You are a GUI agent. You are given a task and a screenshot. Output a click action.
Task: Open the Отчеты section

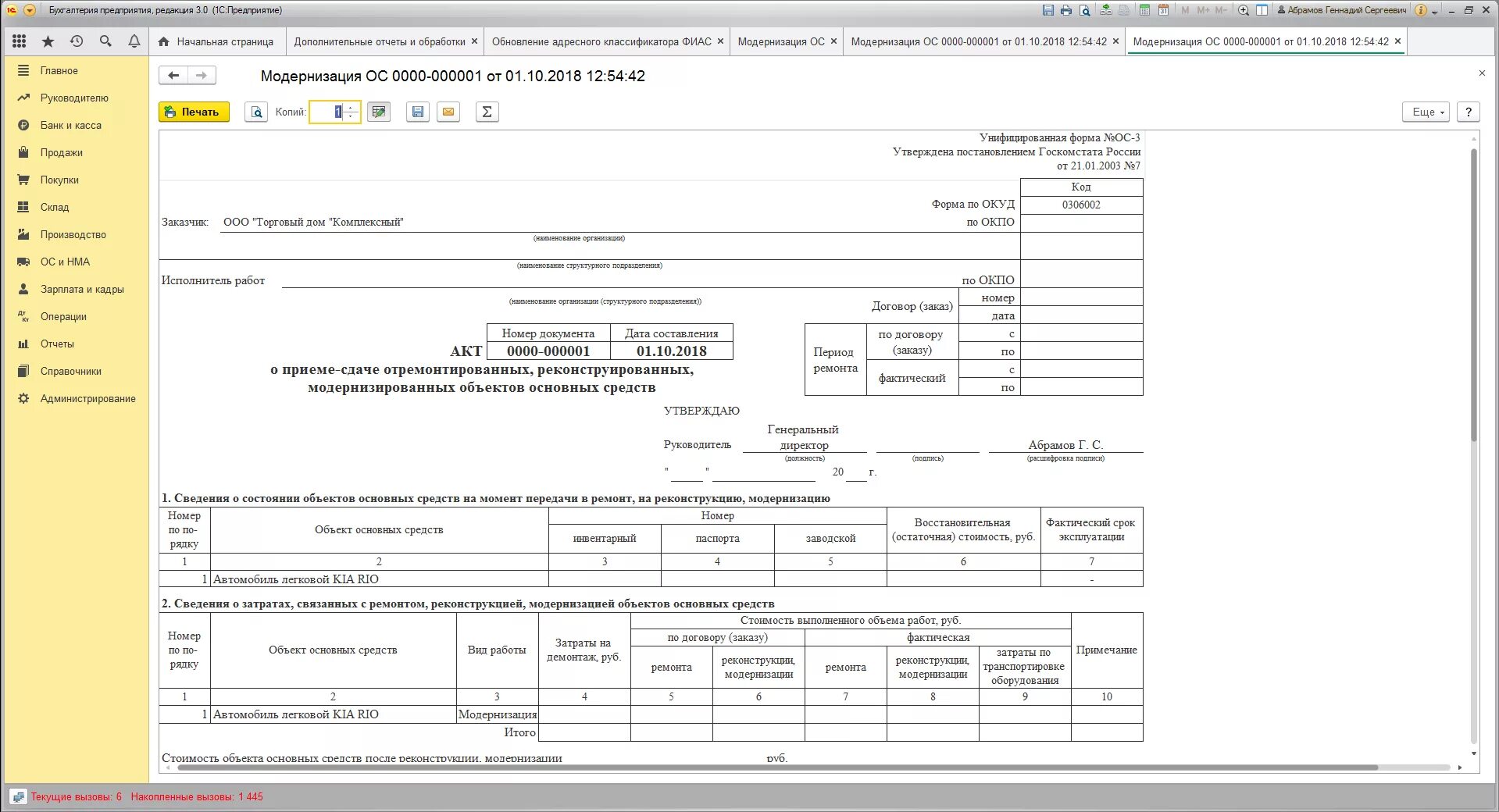click(77, 344)
